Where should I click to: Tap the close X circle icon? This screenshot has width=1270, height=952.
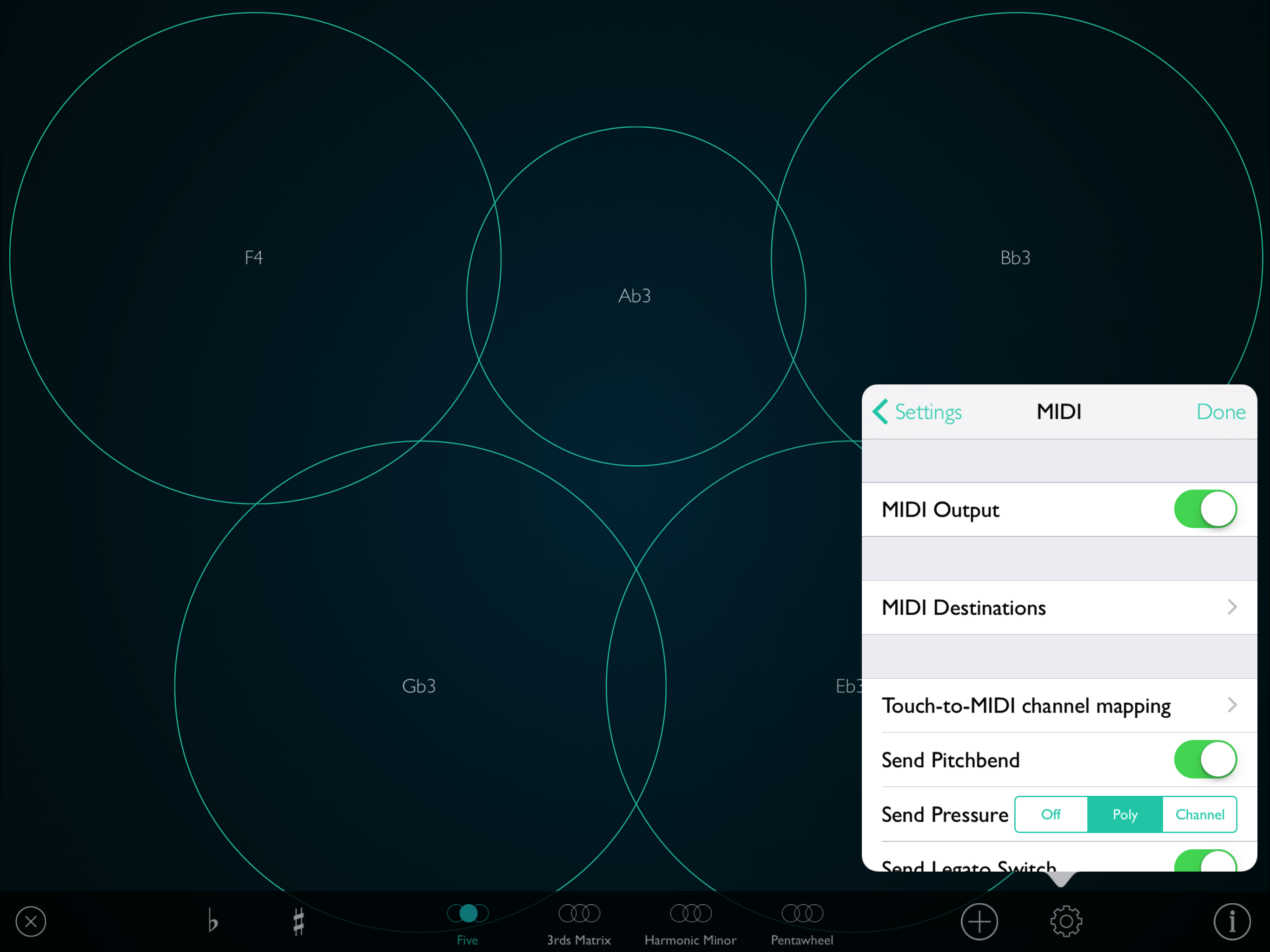[x=31, y=922]
